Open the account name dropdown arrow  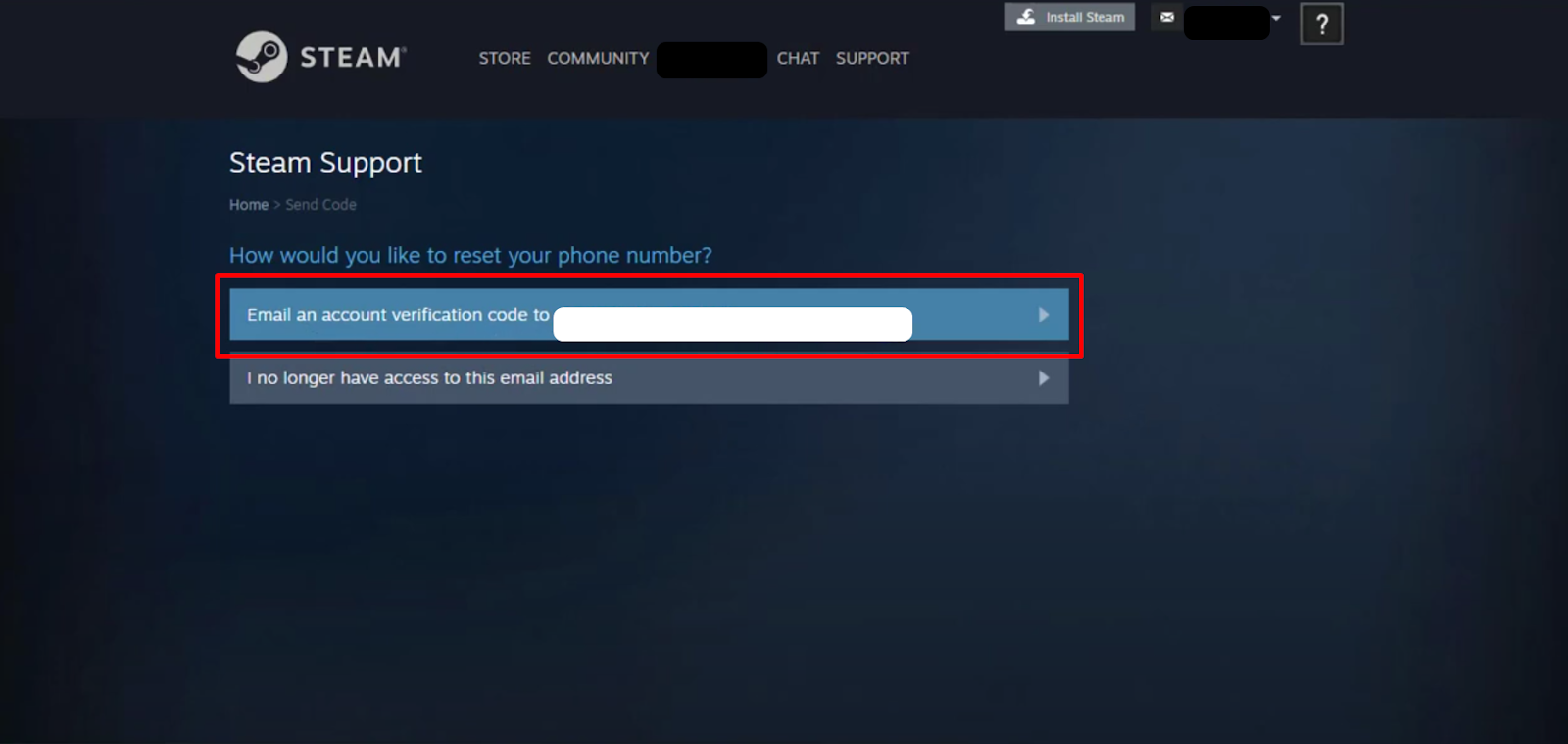pyautogui.click(x=1276, y=18)
